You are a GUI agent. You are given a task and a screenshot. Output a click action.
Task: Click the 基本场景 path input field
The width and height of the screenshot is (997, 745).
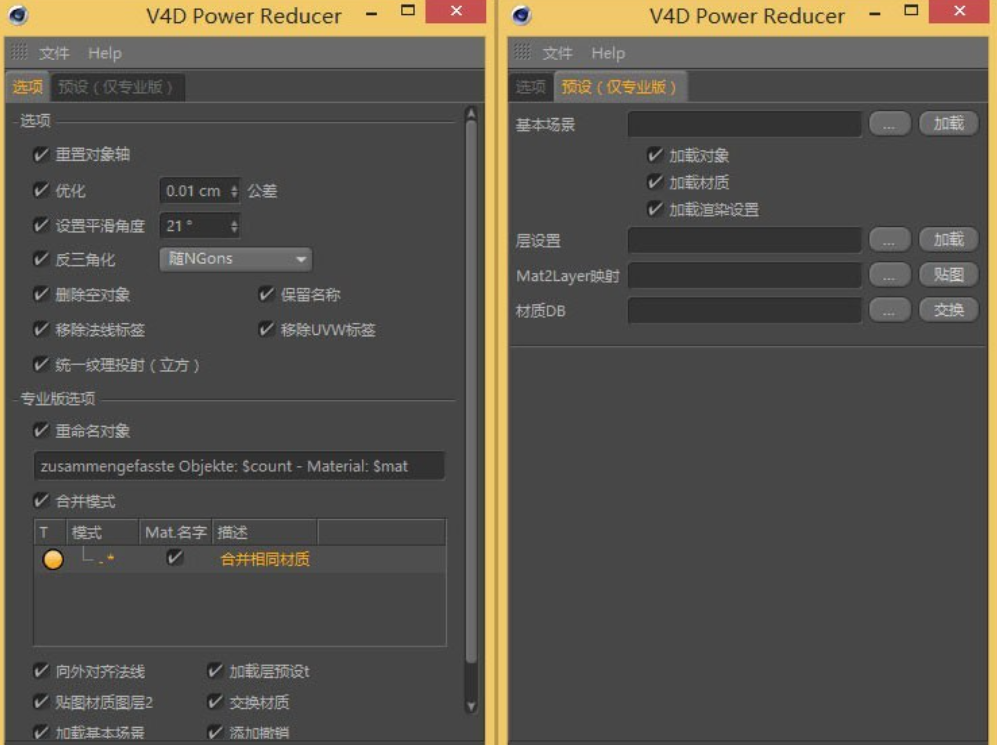pos(745,124)
